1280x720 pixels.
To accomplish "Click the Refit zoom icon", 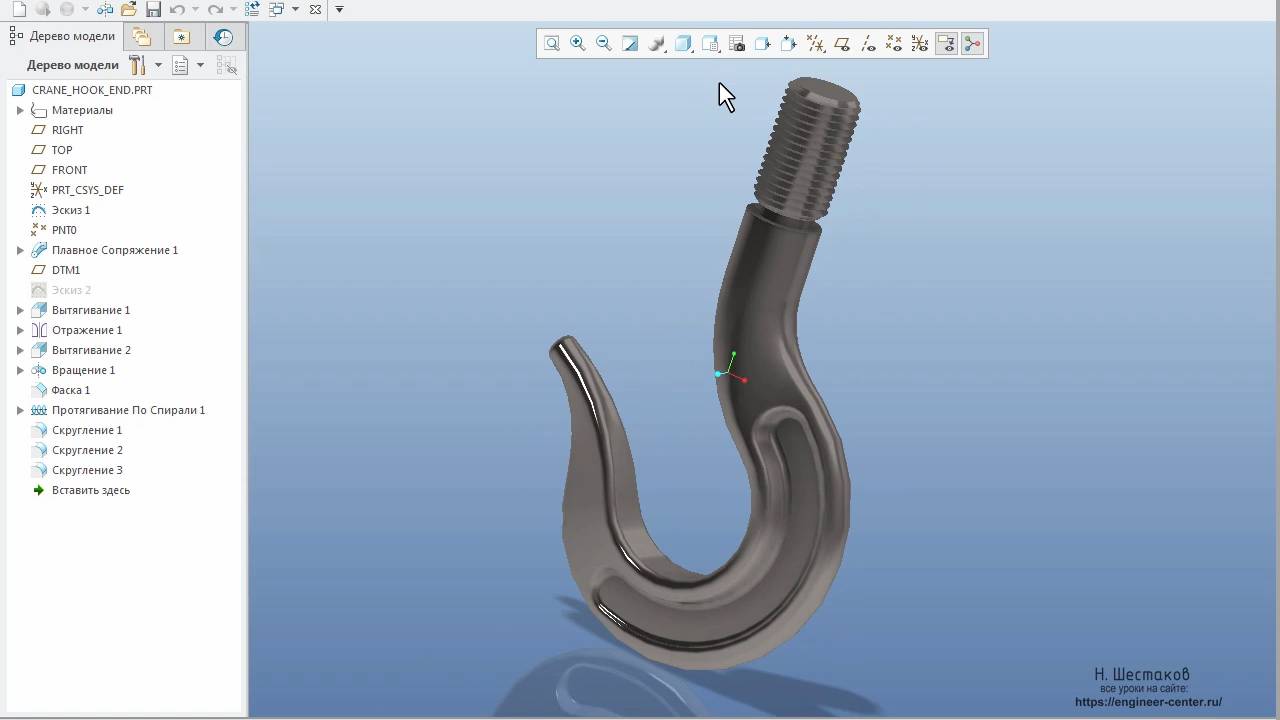I will (x=552, y=43).
